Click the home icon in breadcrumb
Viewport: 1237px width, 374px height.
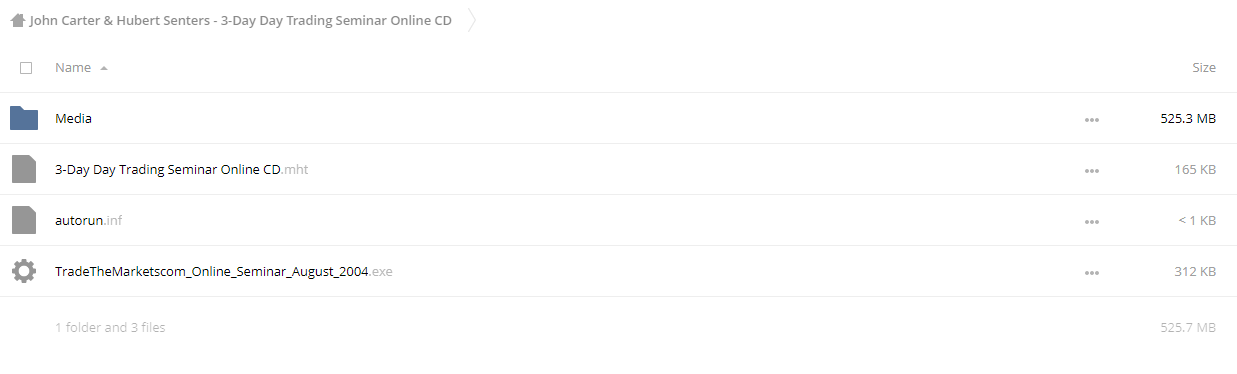17,20
